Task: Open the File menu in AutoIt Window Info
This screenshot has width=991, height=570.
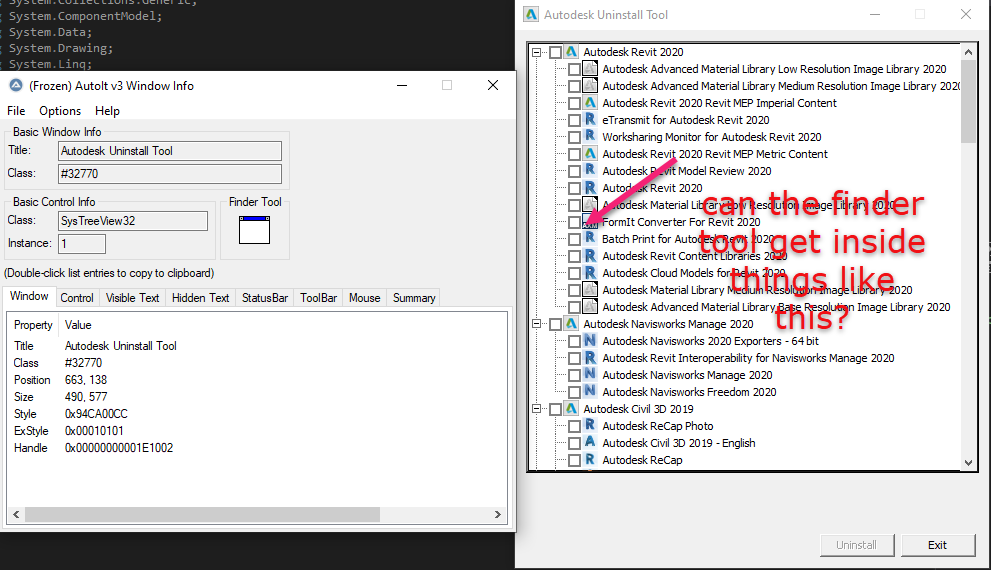Action: click(16, 111)
